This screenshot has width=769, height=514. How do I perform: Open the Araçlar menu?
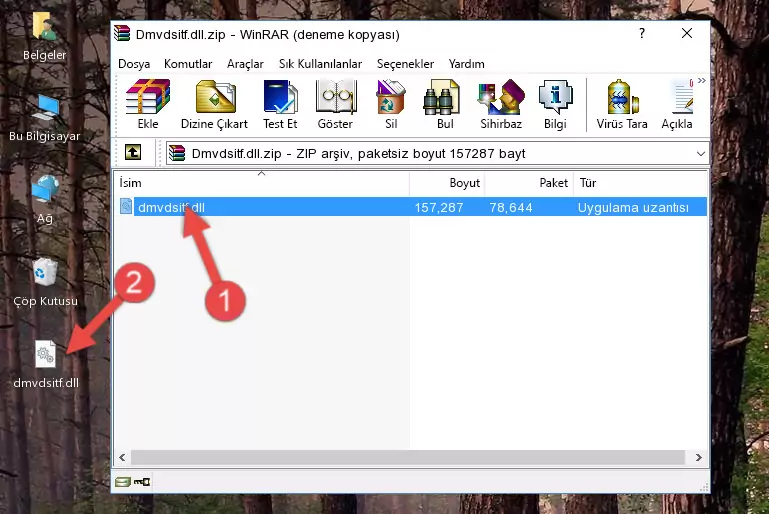[x=245, y=64]
